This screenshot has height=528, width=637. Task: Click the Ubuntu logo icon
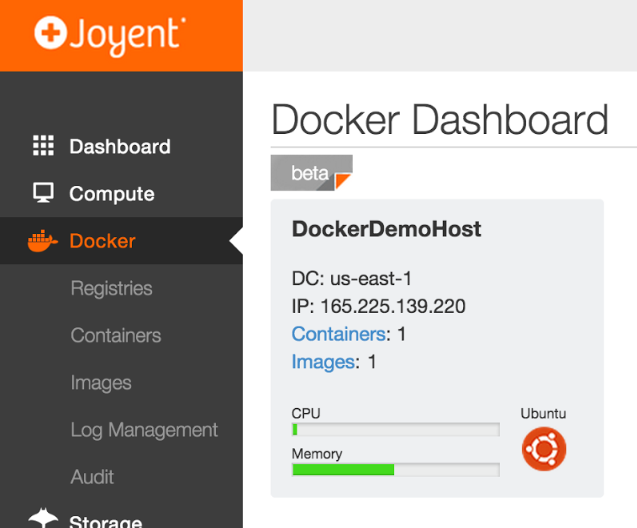tap(544, 449)
